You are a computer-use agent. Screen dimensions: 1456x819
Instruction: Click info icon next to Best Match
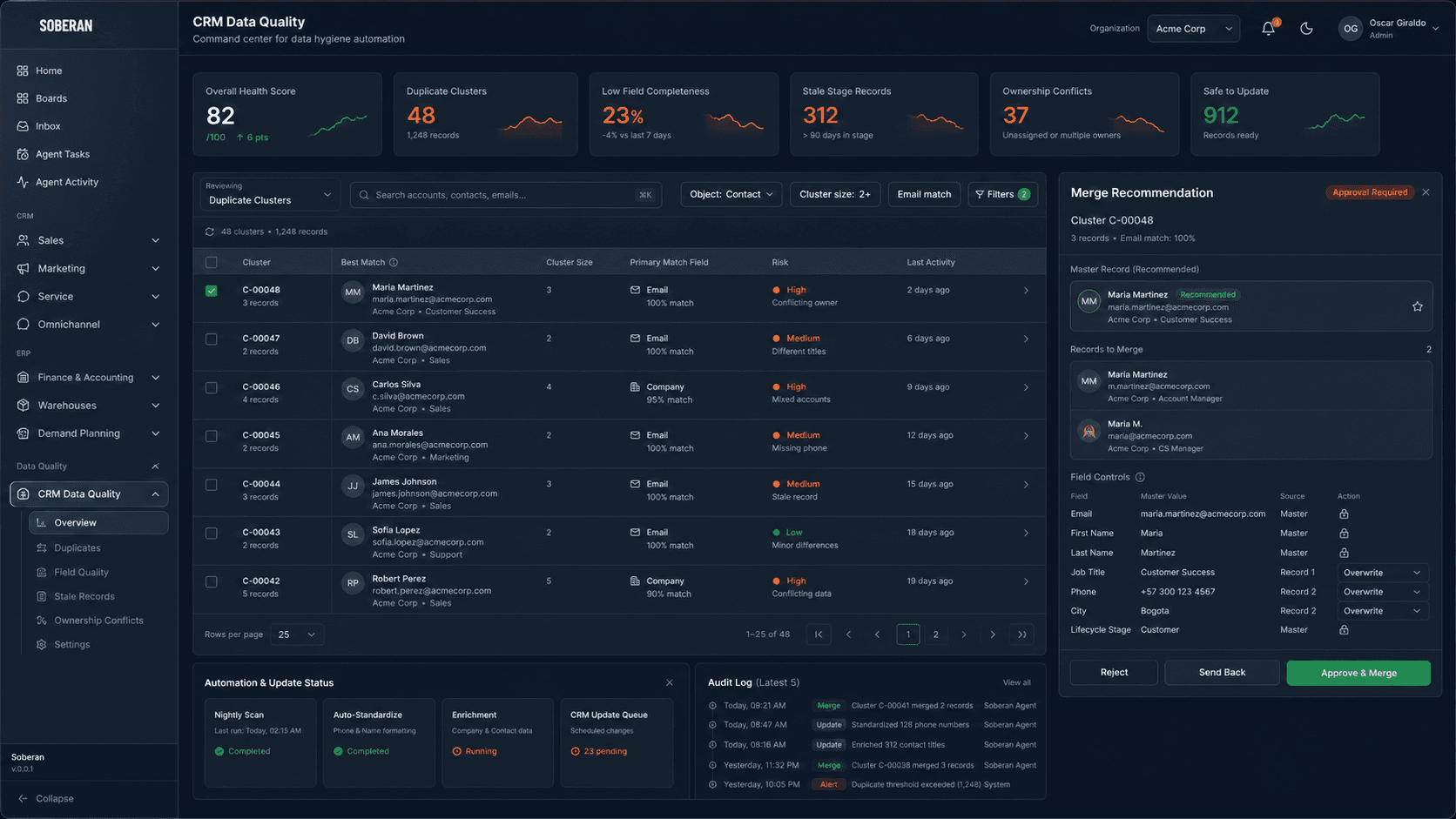click(394, 262)
